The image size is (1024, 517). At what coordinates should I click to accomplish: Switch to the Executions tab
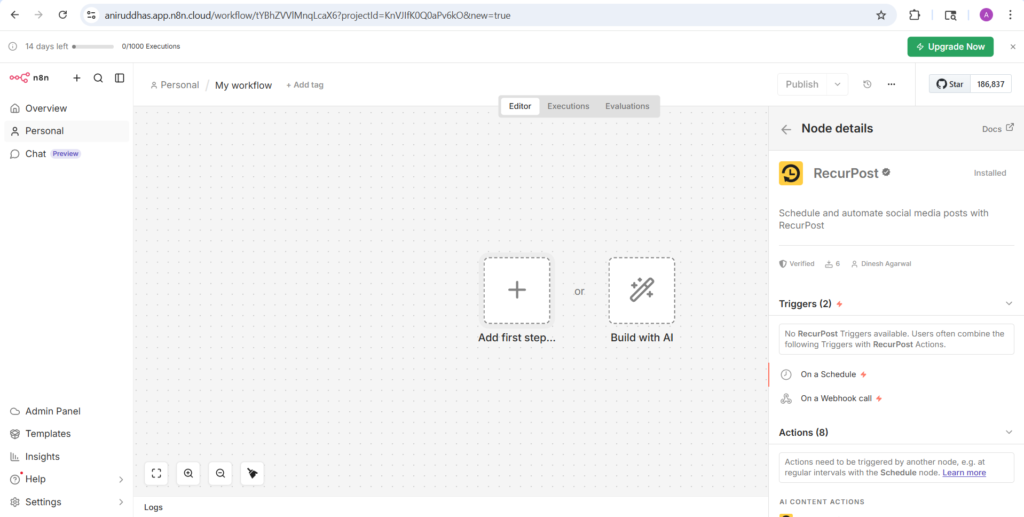(568, 106)
